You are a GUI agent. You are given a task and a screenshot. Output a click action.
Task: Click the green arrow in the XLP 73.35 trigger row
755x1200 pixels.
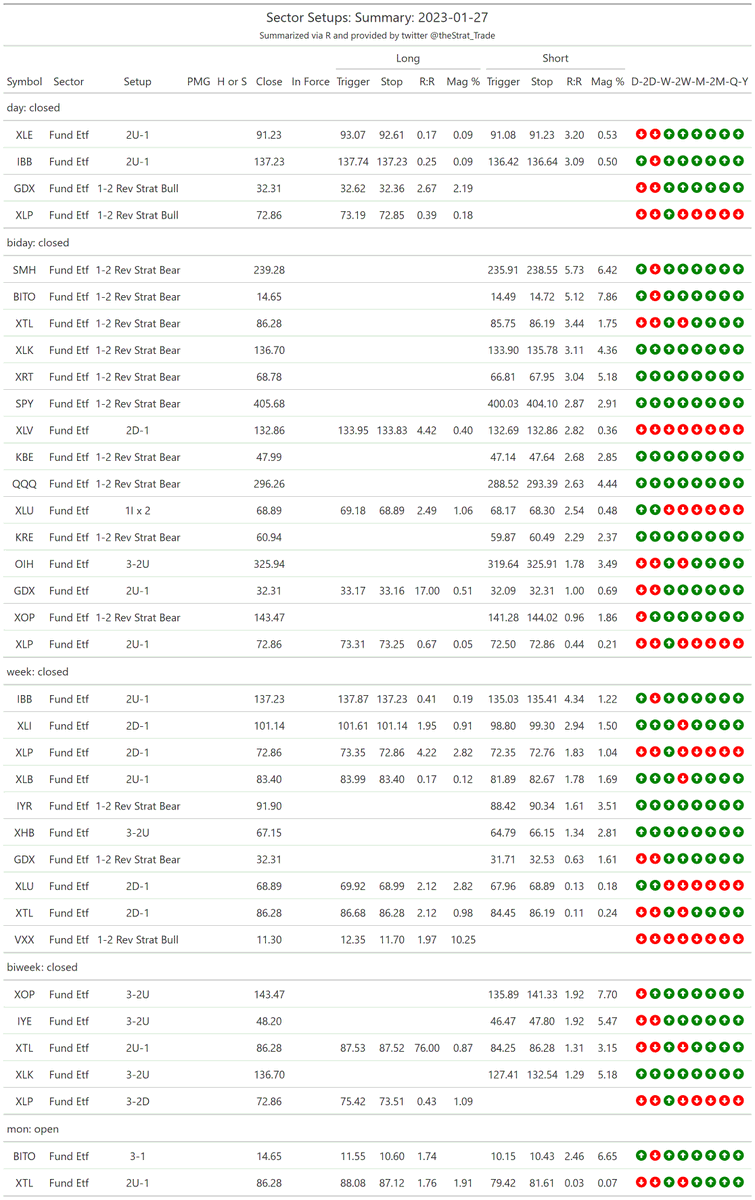pyautogui.click(x=669, y=751)
